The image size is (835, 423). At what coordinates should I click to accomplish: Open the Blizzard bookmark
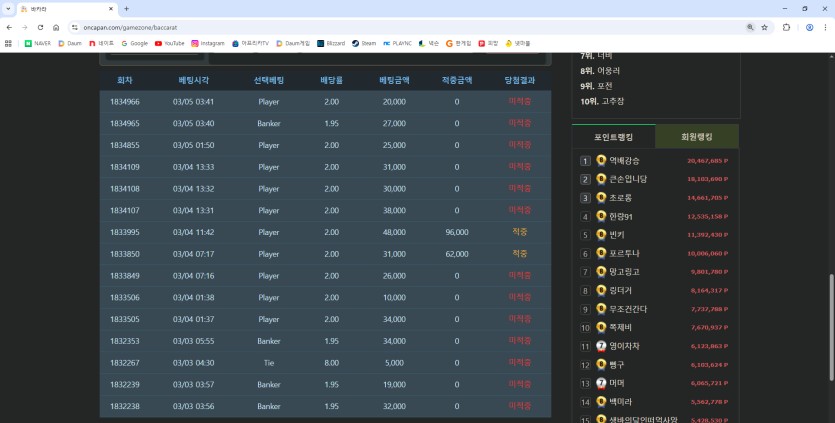click(331, 43)
